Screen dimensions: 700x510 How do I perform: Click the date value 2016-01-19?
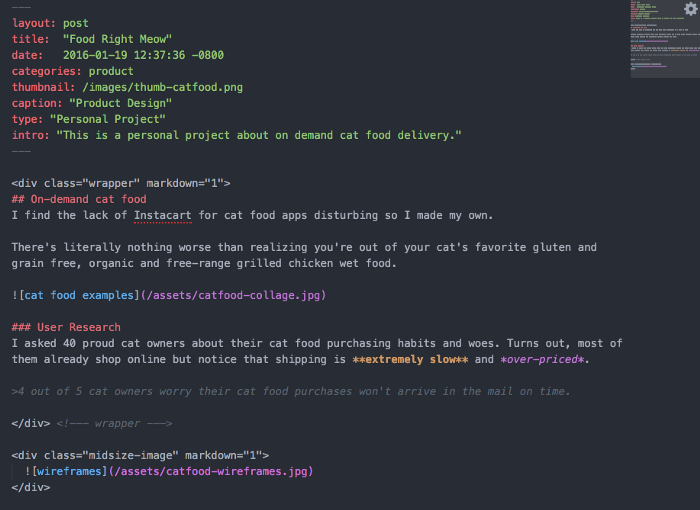click(100, 55)
